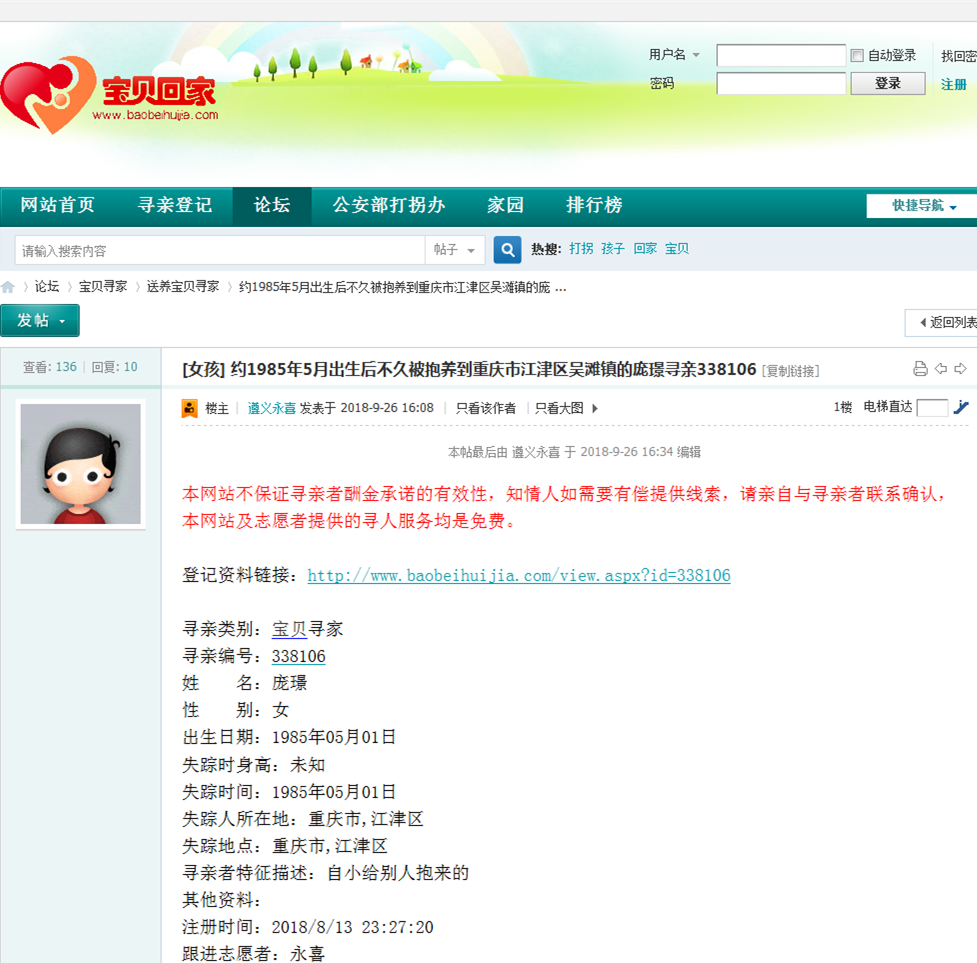Click the 送养宝贝寻家 breadcrumb link
This screenshot has width=977, height=963.
(x=183, y=287)
